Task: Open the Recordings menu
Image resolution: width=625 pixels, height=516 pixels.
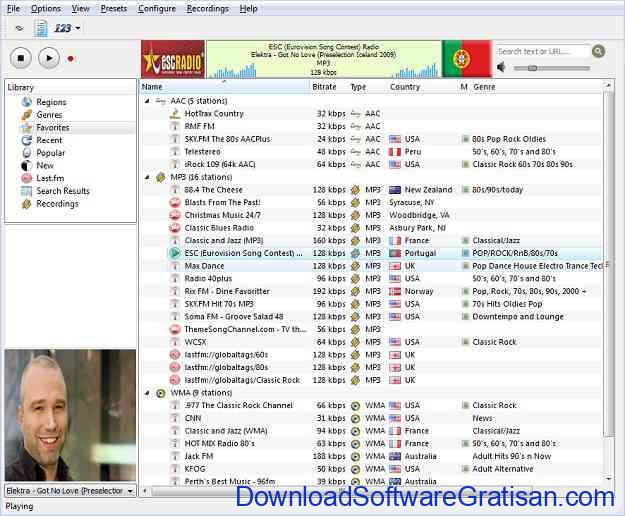Action: 208,8
